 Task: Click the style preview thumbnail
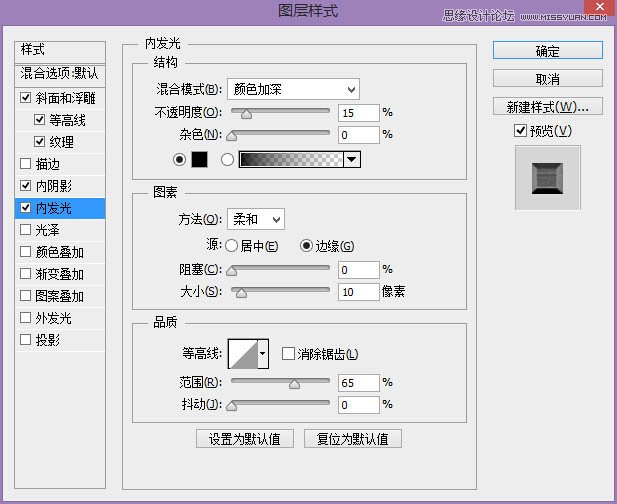pos(547,177)
